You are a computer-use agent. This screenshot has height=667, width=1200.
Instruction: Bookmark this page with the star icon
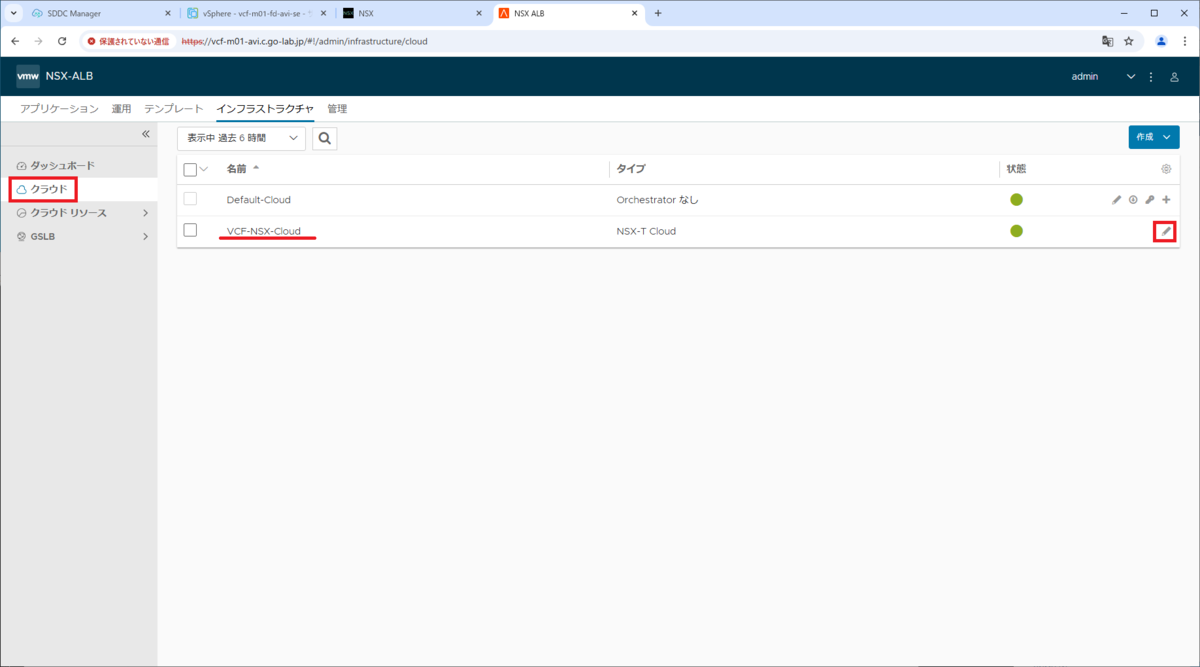1129,41
